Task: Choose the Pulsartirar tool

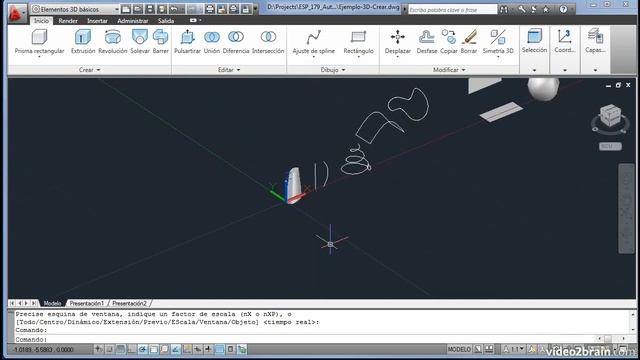Action: point(187,42)
